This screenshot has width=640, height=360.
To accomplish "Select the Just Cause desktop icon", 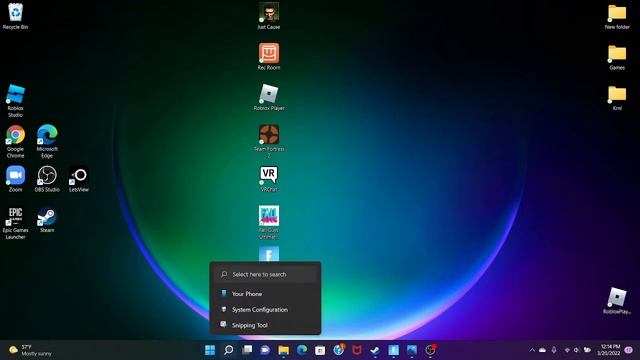I will click(269, 16).
